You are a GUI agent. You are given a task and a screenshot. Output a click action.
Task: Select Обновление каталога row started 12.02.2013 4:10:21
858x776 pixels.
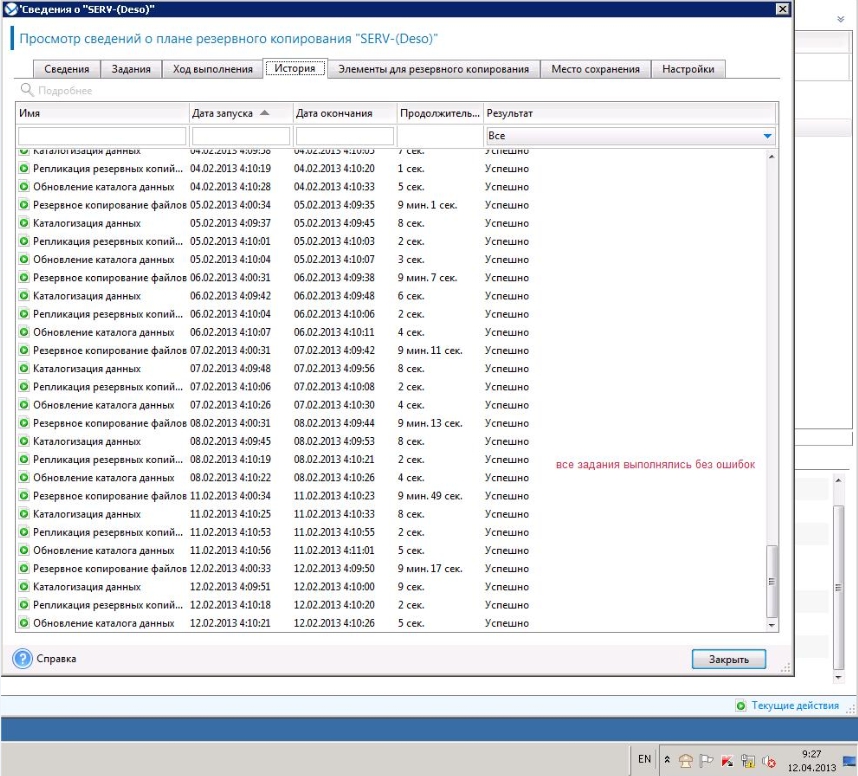[x=391, y=623]
